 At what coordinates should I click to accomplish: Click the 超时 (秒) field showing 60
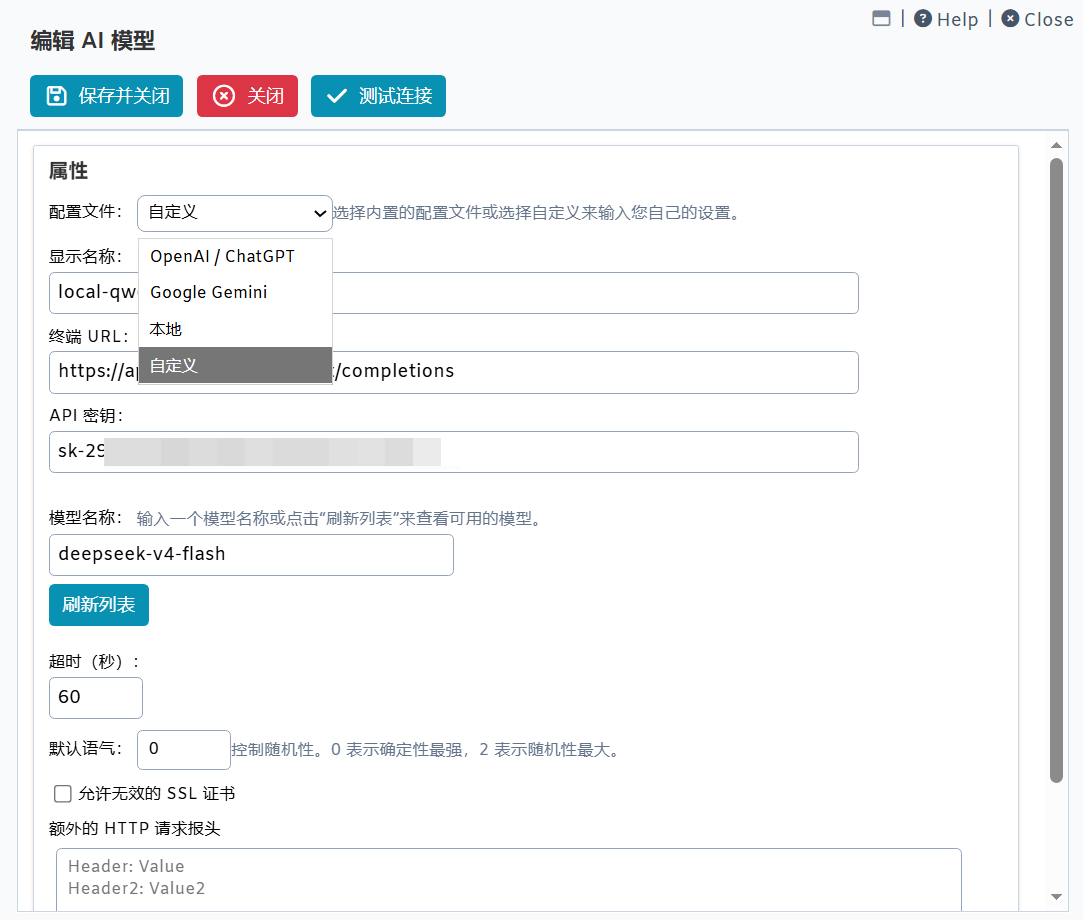click(x=96, y=698)
